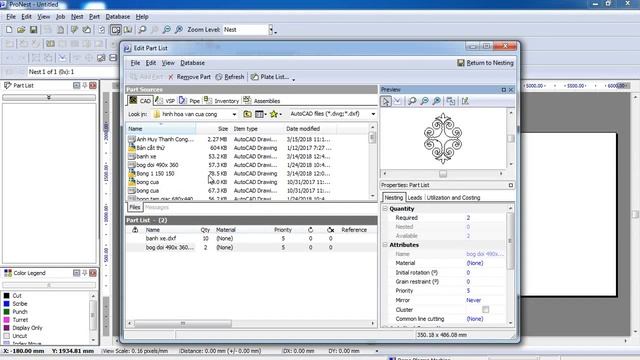
Task: Open the edit part icon in Preview toolbar
Action: click(x=465, y=101)
